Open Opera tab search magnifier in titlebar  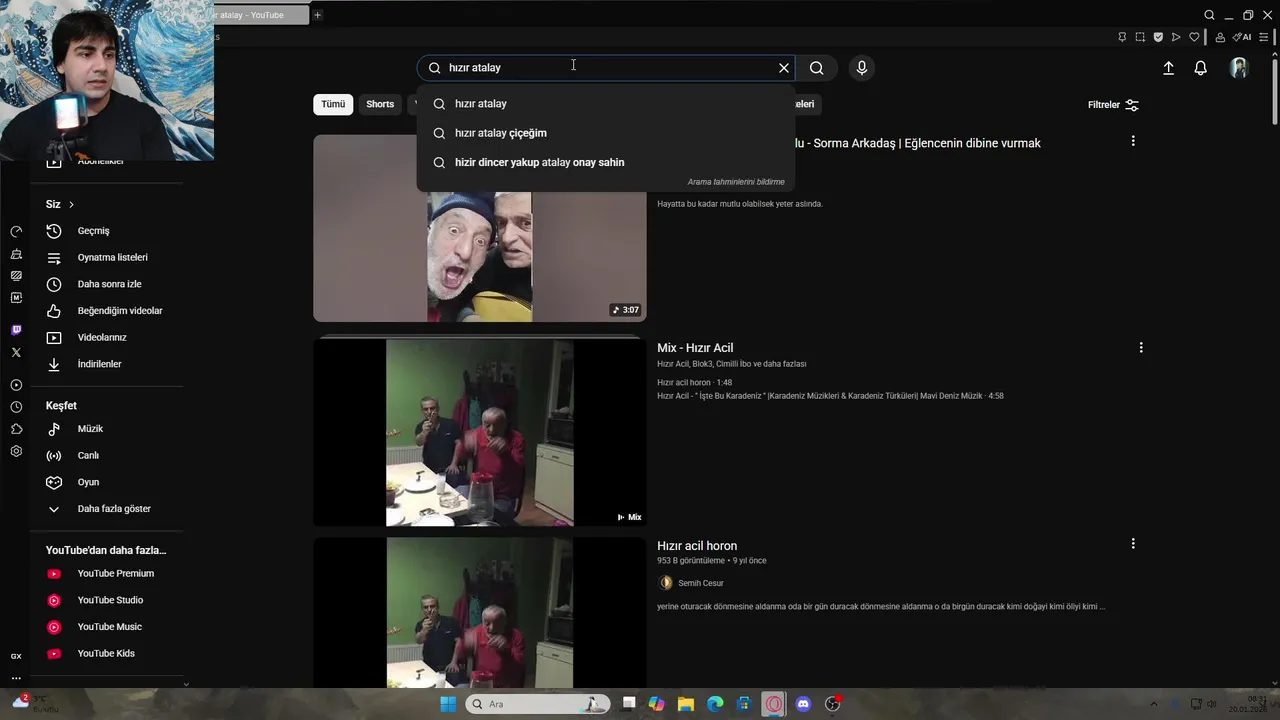pyautogui.click(x=1209, y=15)
